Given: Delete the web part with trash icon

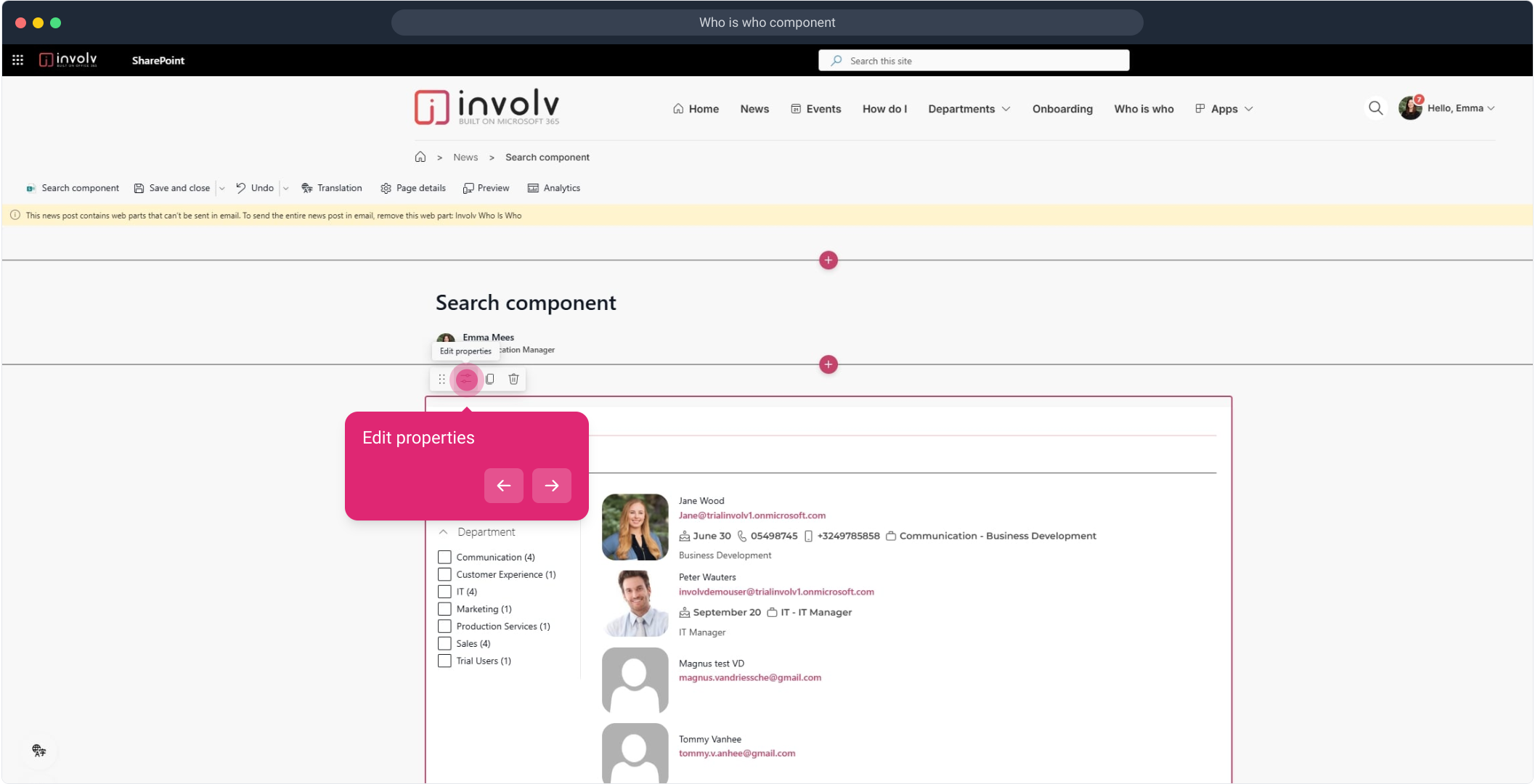Looking at the screenshot, I should [x=513, y=379].
